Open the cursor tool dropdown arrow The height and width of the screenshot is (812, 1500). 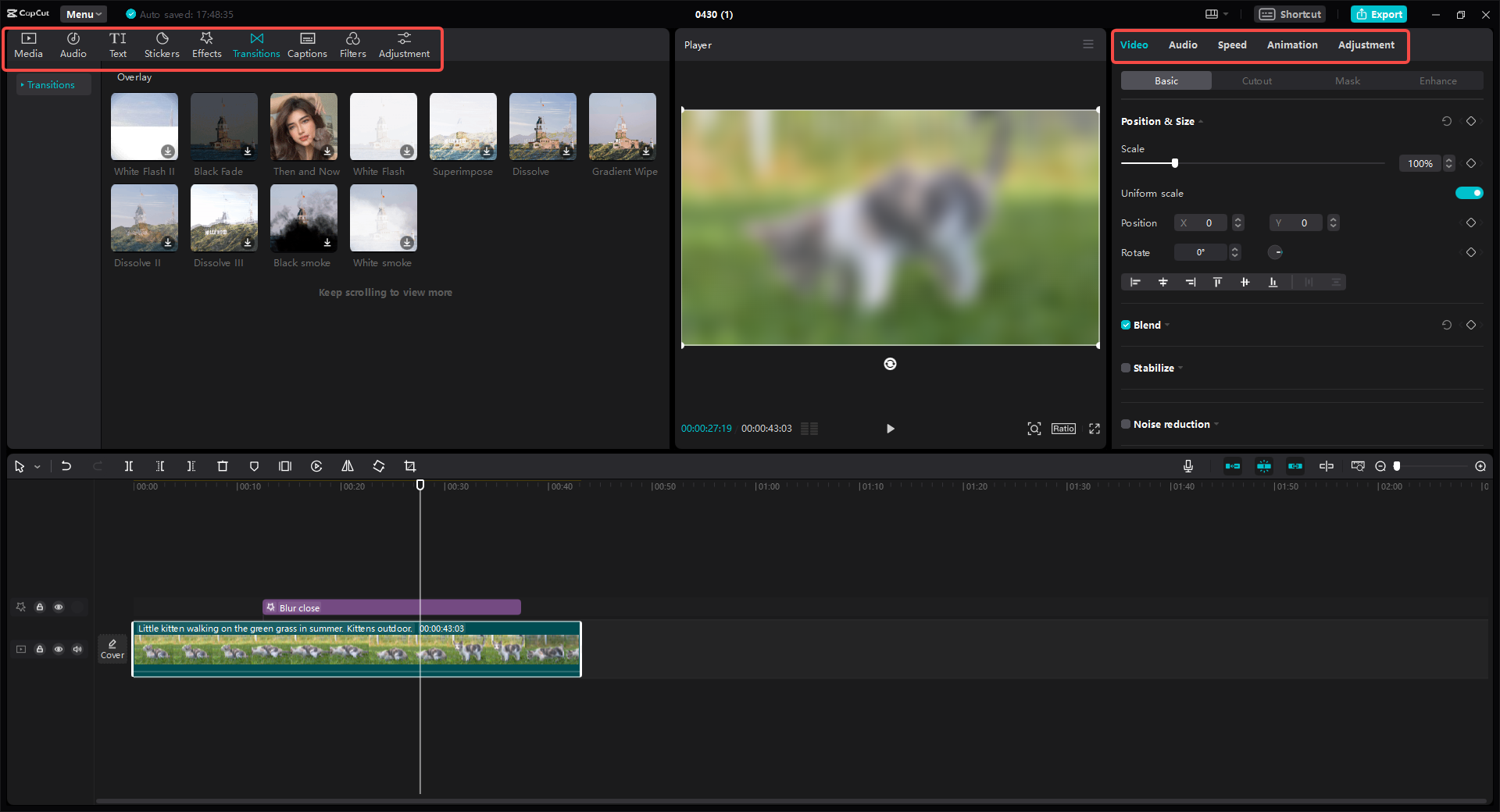point(37,466)
